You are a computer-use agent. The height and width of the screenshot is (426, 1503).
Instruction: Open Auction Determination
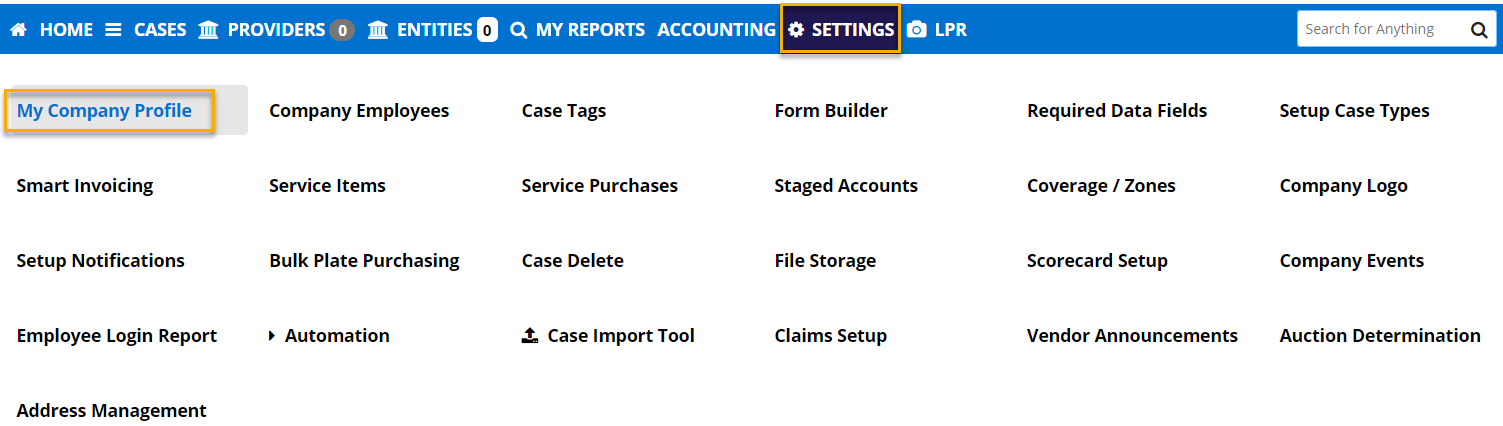[1380, 336]
